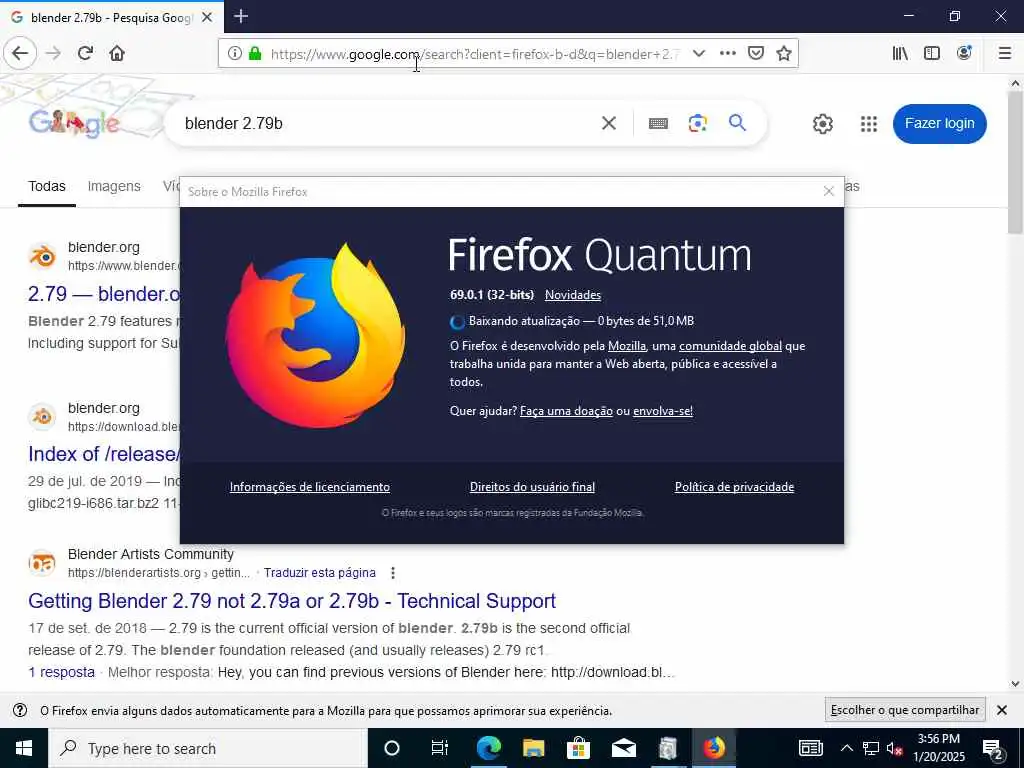Viewport: 1024px width, 768px height.
Task: Click the Novidades link in About dialog
Action: [x=573, y=295]
